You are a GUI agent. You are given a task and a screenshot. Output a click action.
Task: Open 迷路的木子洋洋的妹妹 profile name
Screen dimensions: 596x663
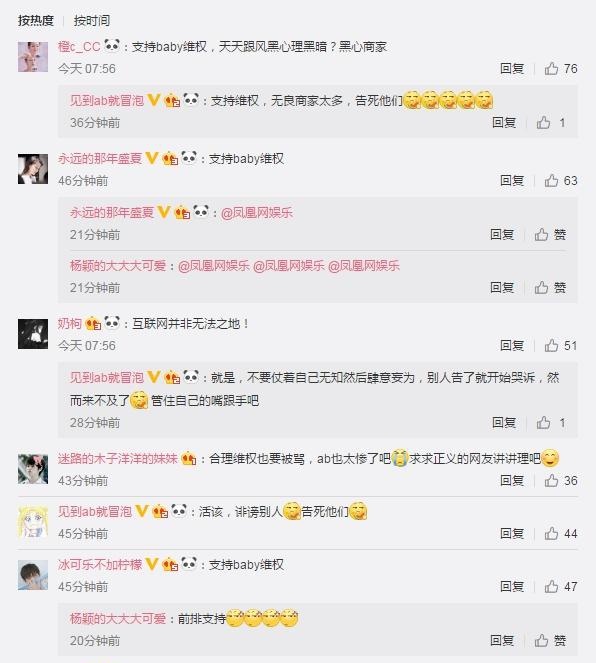pos(118,458)
